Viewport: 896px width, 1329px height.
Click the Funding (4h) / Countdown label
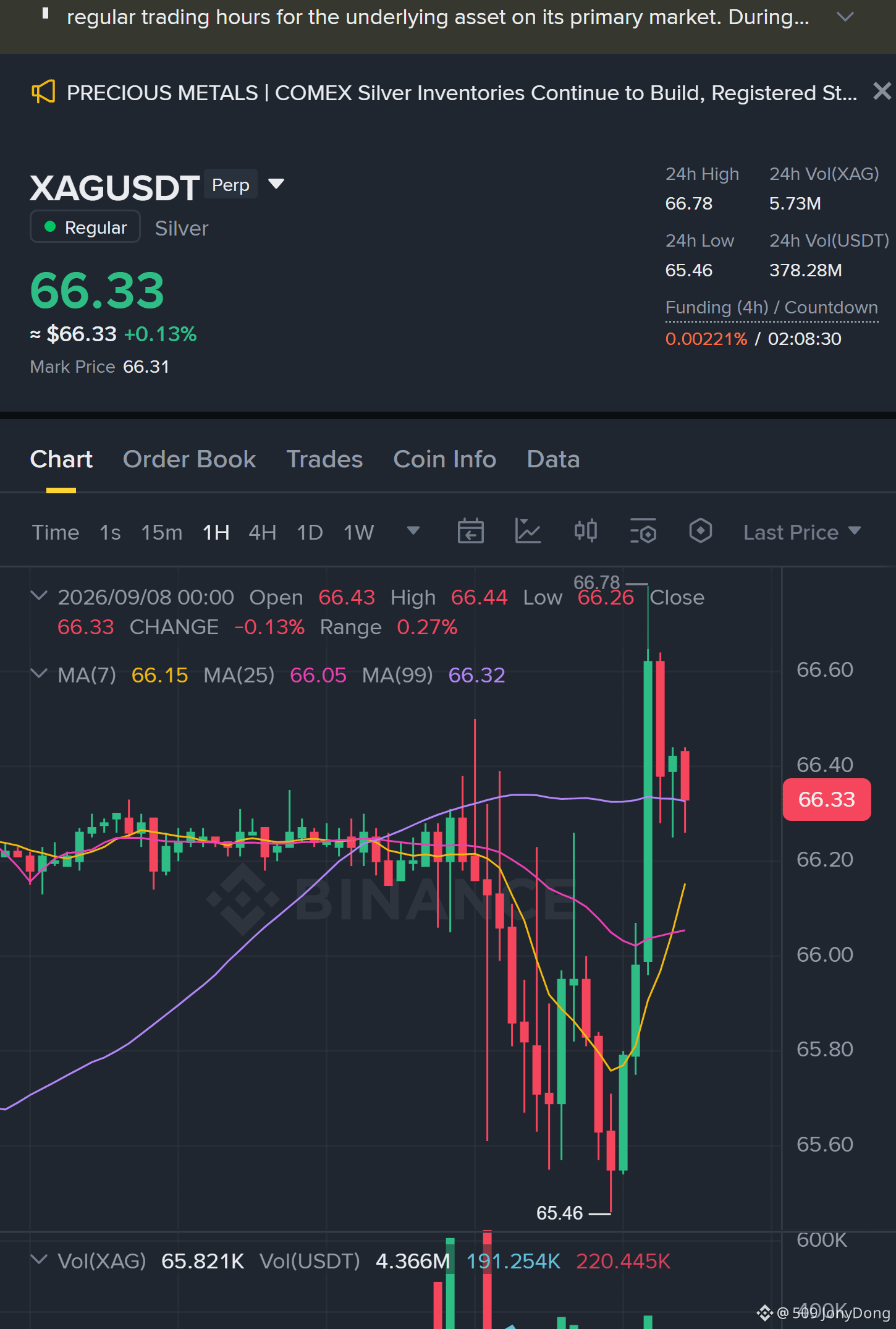coord(771,307)
